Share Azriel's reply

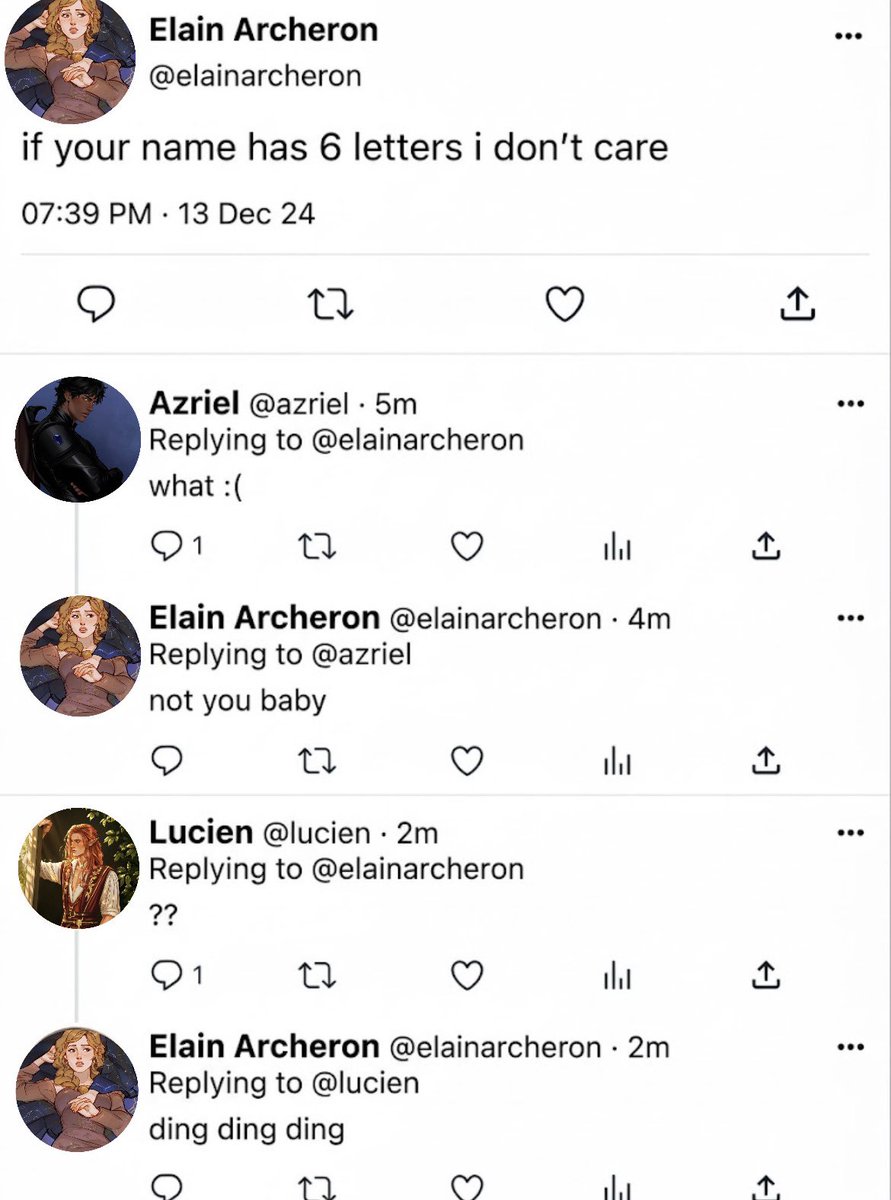pyautogui.click(x=765, y=545)
